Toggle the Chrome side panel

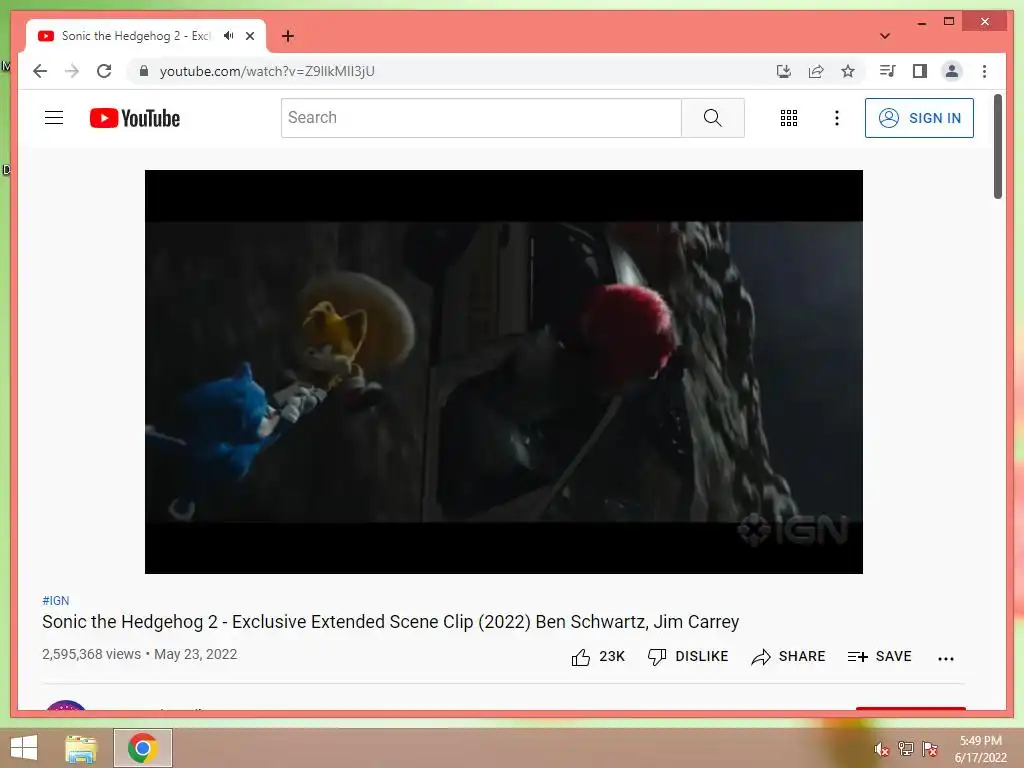[920, 71]
